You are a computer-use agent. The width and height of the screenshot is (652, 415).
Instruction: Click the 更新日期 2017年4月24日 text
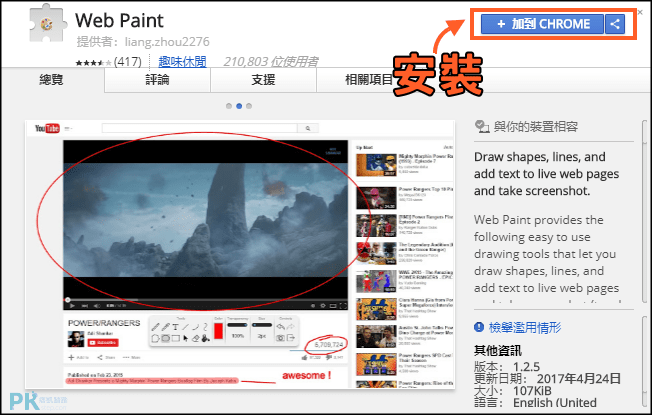[547, 379]
